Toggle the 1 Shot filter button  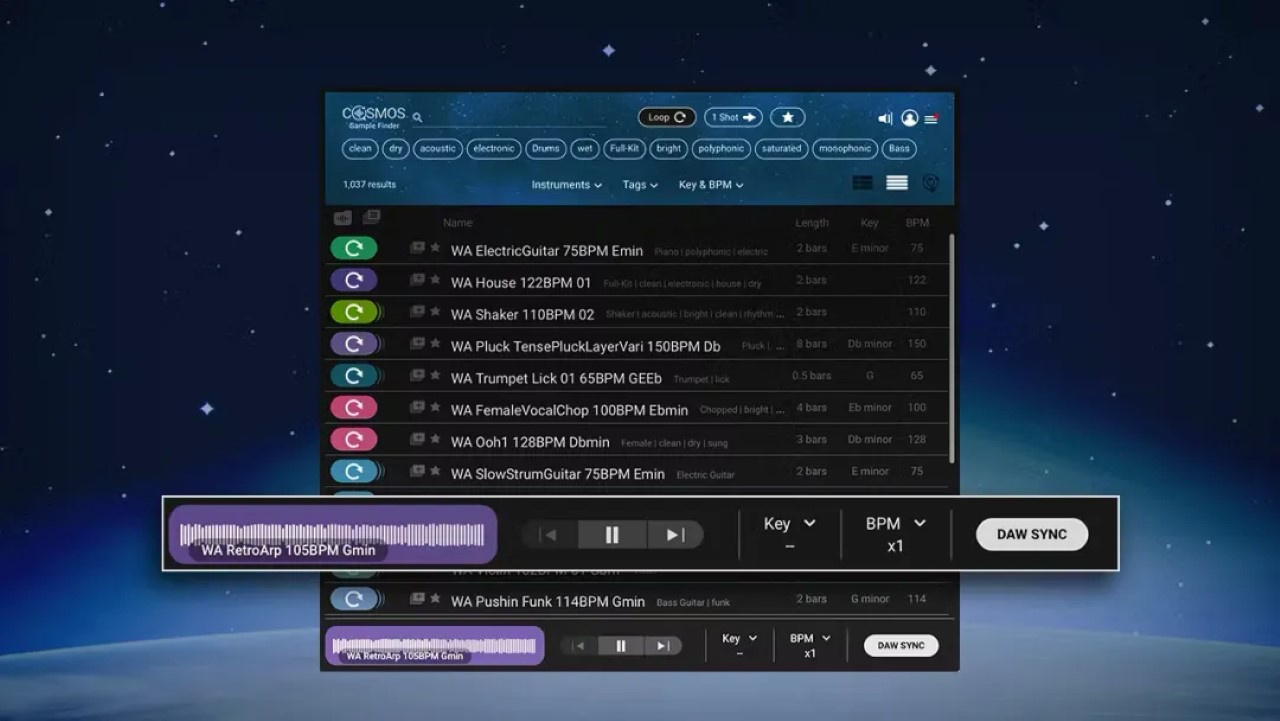click(x=733, y=117)
